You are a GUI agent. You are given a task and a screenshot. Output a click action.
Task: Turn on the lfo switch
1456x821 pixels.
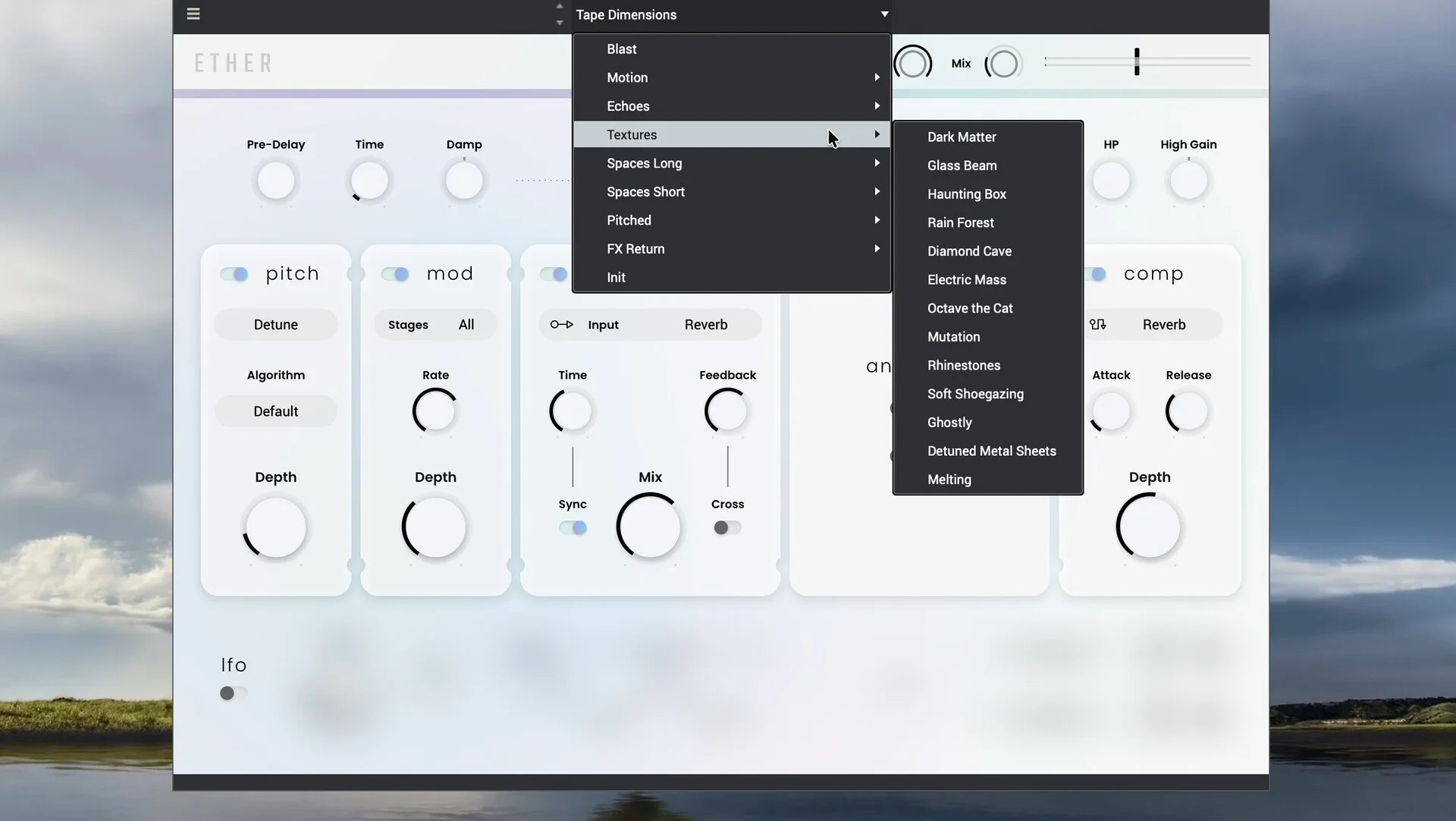point(233,693)
